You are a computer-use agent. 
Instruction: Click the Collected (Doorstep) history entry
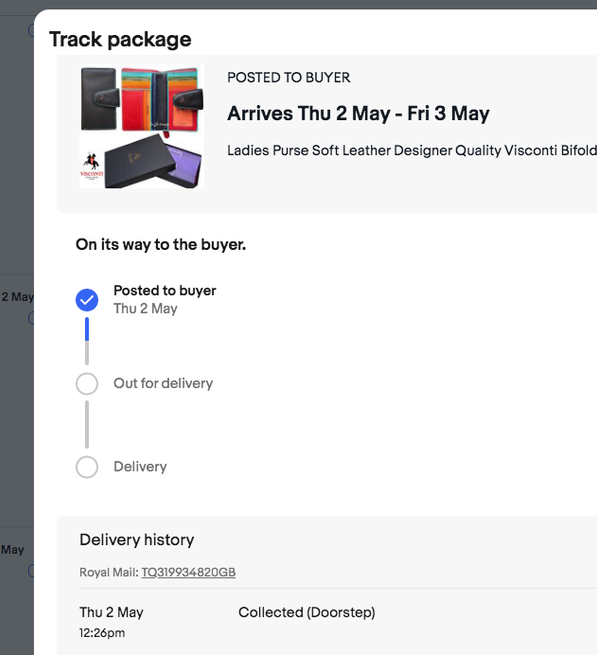click(x=307, y=612)
